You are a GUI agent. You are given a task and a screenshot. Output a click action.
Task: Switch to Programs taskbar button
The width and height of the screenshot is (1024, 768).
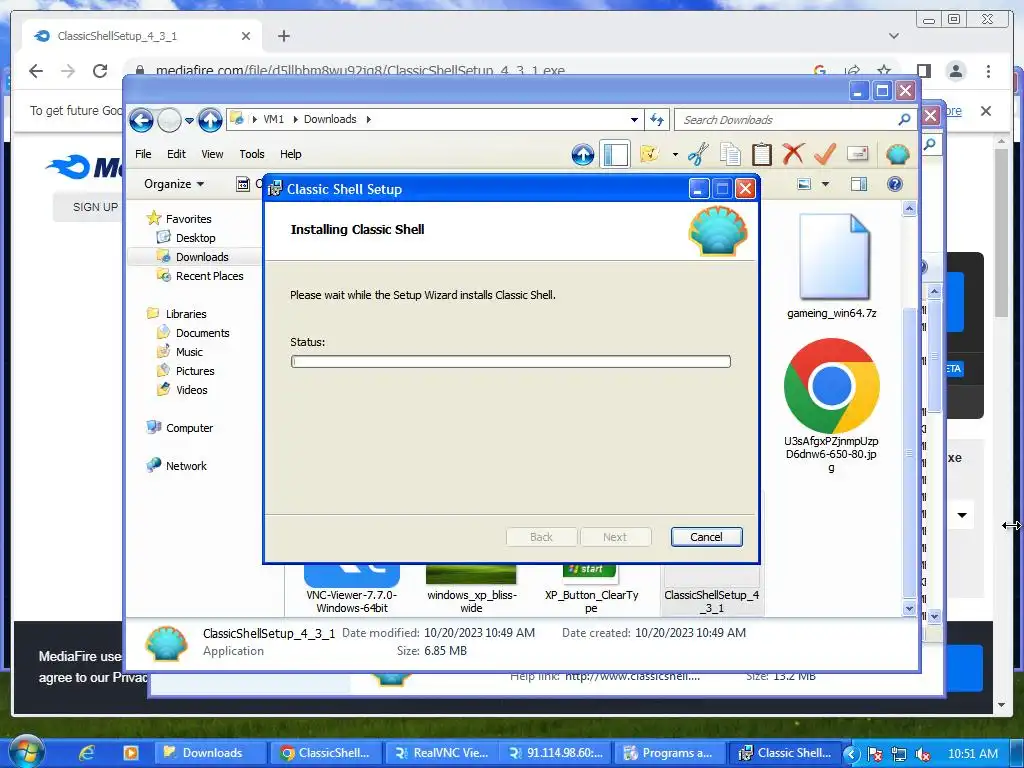670,753
